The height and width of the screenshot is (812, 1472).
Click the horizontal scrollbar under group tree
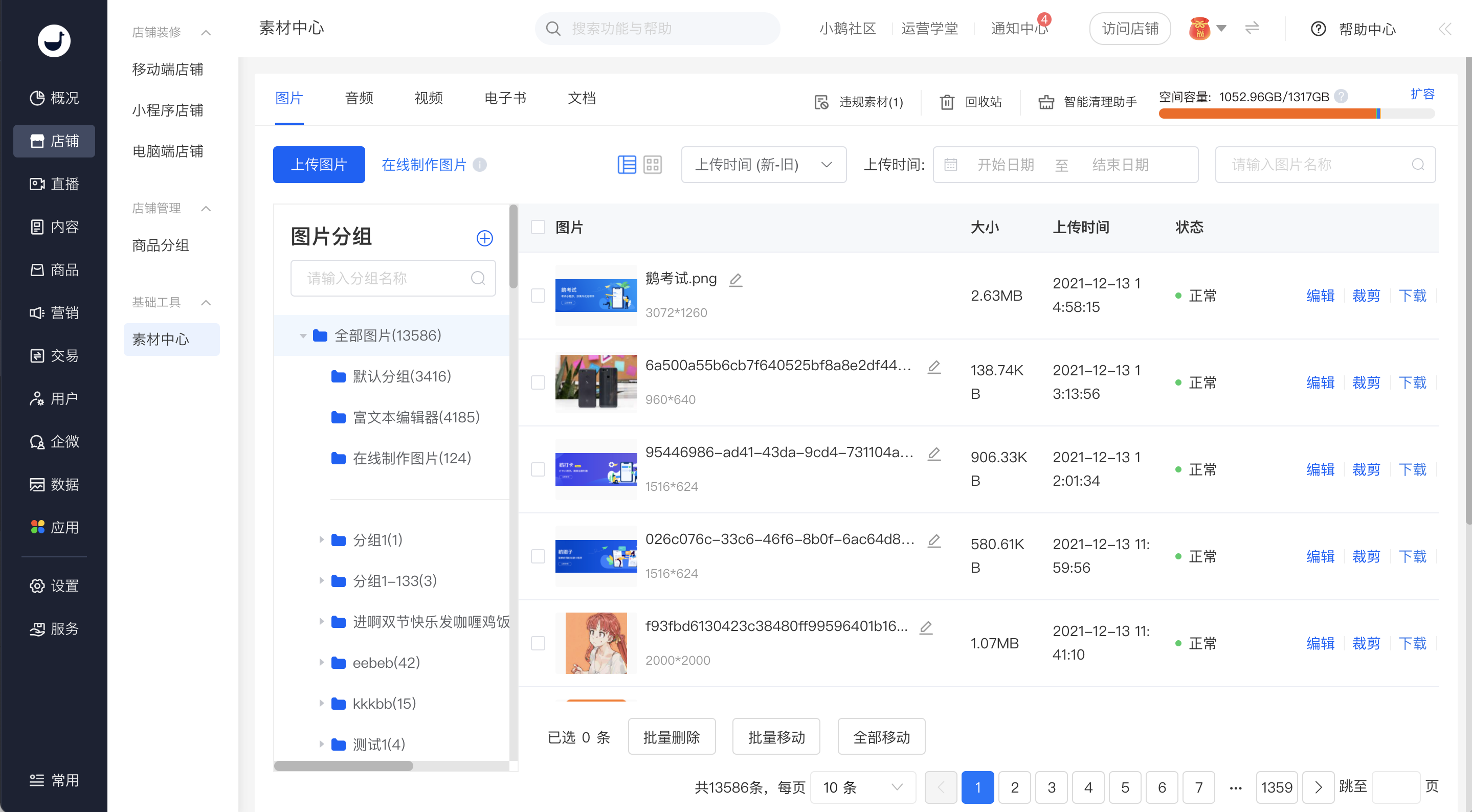coord(343,765)
